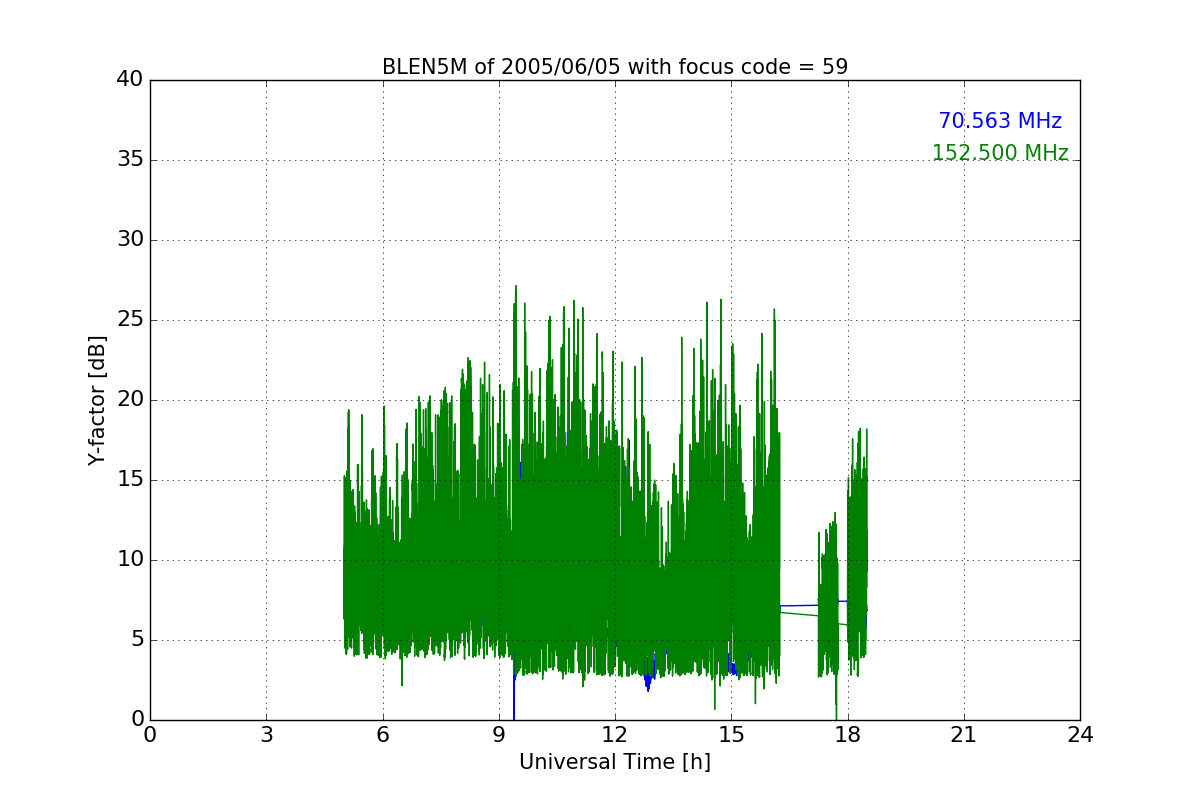Click y-axis tick label '30'
Viewport: 1200px width, 800px height.
pyautogui.click(x=130, y=240)
